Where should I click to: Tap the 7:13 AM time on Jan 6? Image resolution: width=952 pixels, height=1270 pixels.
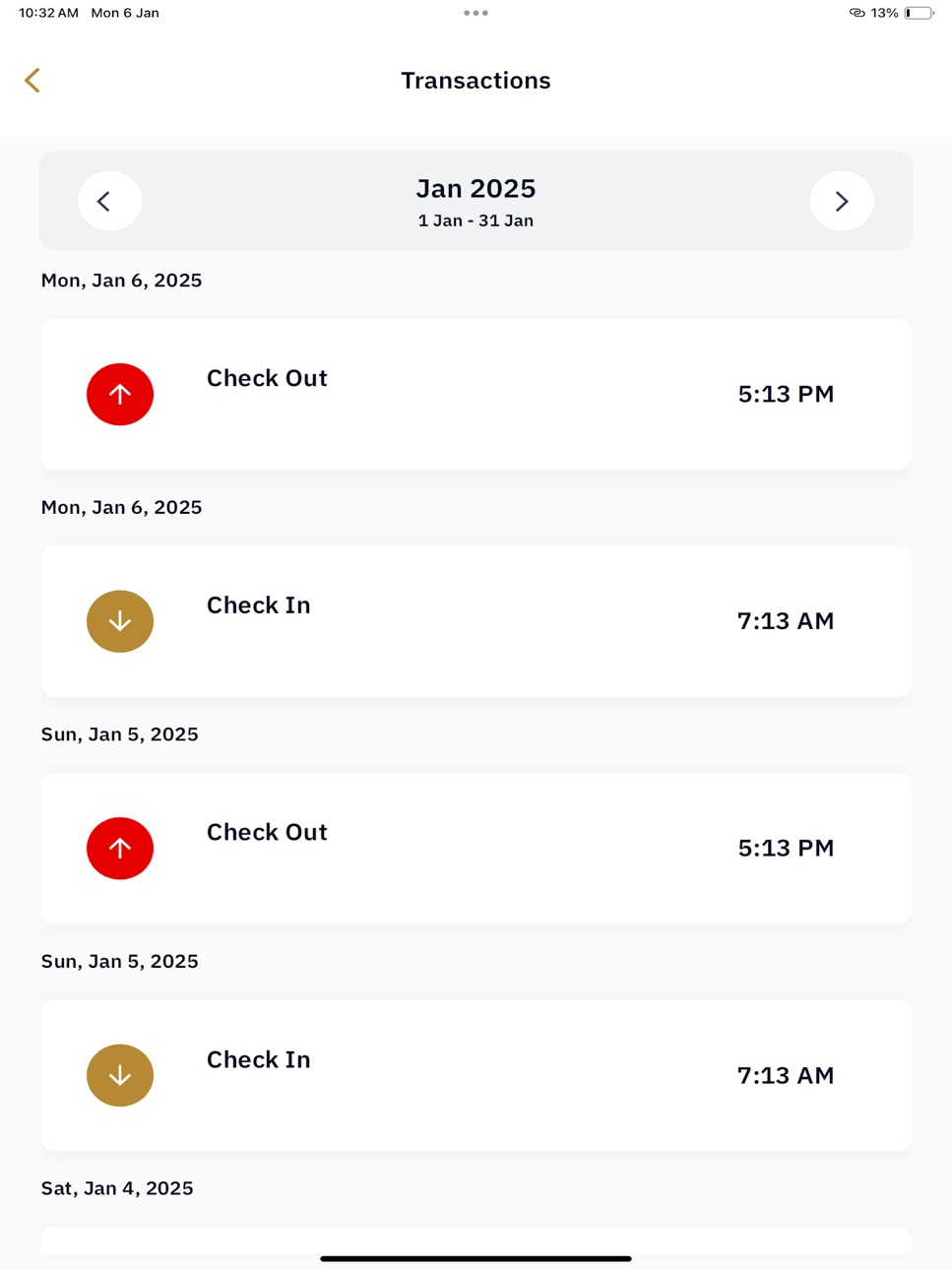click(786, 621)
